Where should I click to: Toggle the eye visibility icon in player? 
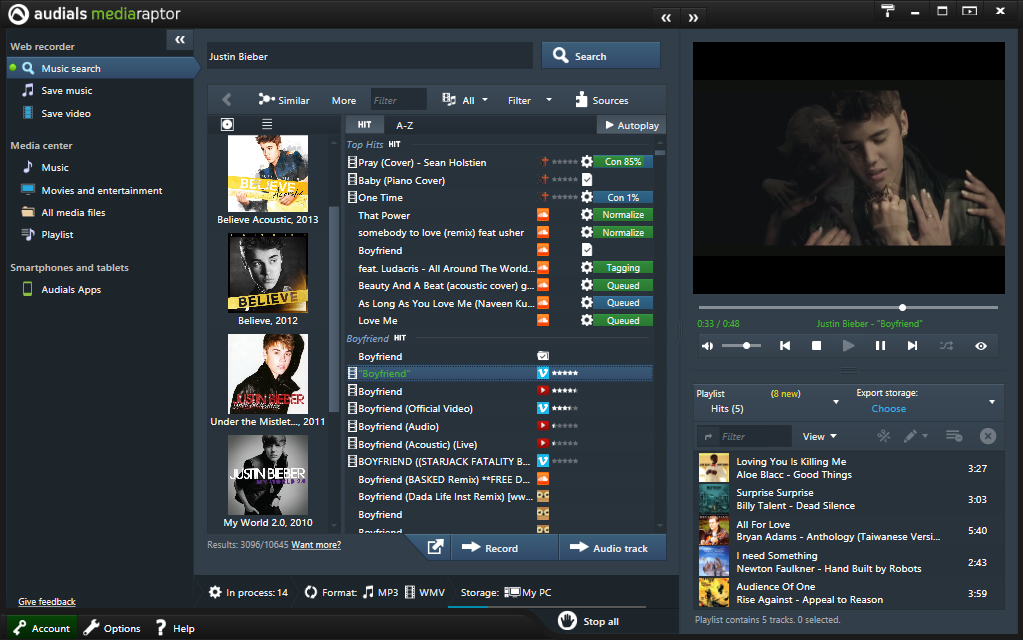pyautogui.click(x=981, y=346)
